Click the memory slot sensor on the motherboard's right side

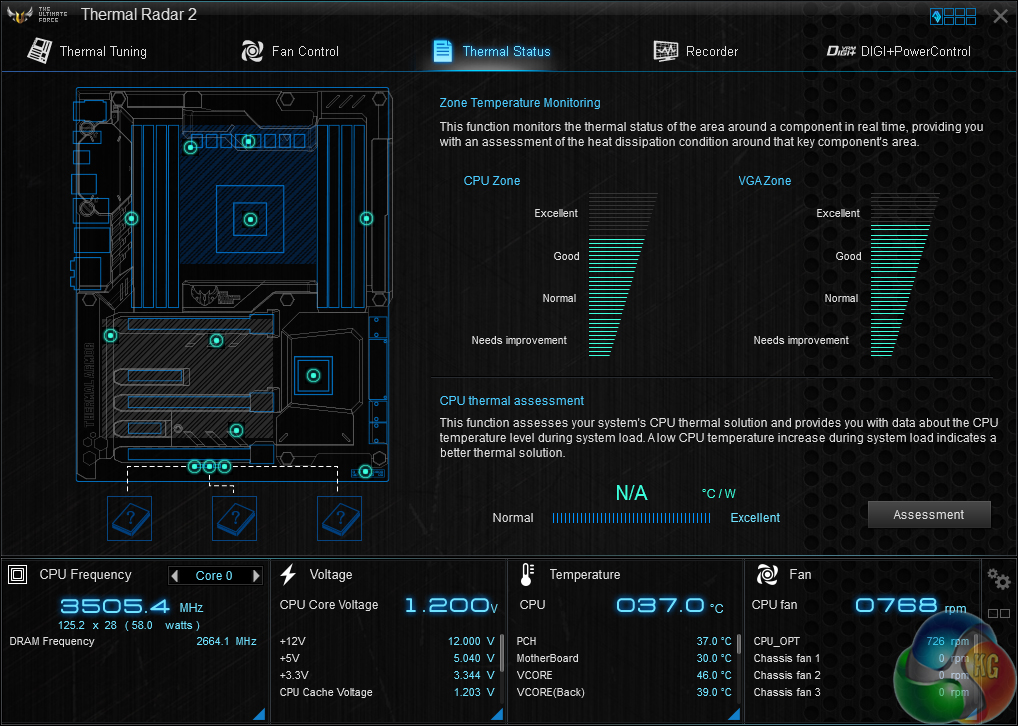[x=366, y=219]
